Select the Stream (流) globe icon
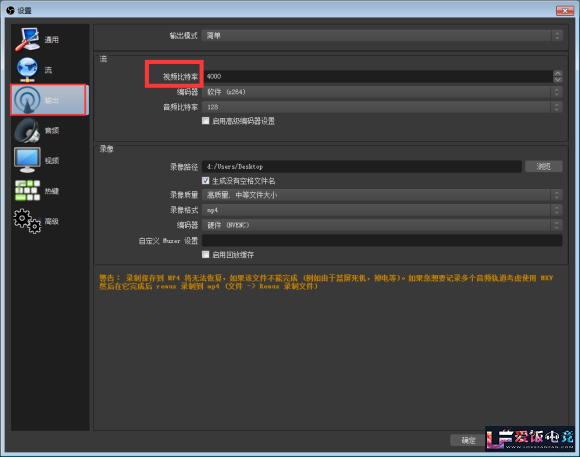The image size is (580, 457). 27,70
